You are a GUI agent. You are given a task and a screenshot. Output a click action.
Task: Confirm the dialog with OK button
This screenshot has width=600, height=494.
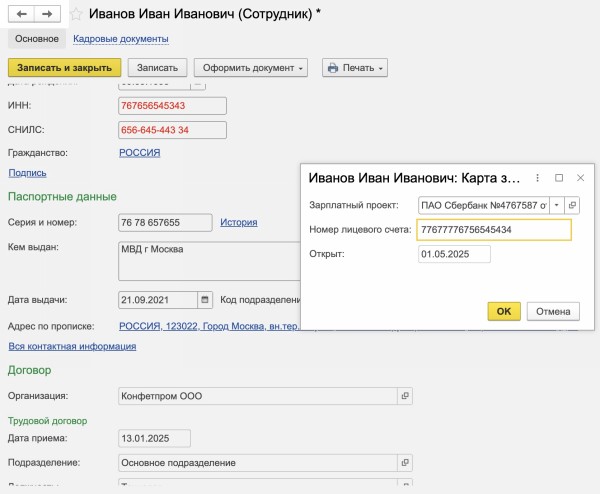504,311
